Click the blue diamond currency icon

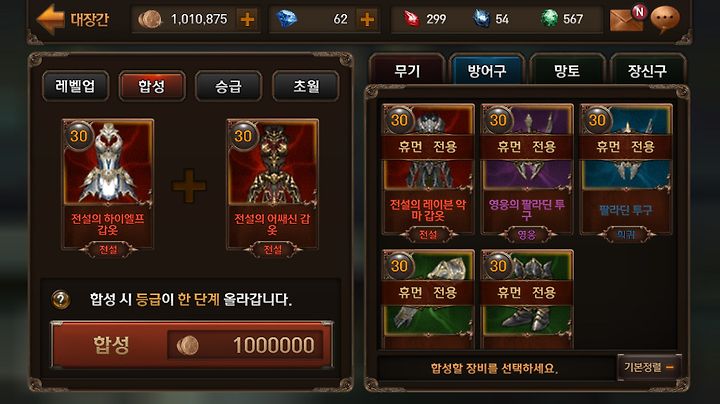click(287, 19)
